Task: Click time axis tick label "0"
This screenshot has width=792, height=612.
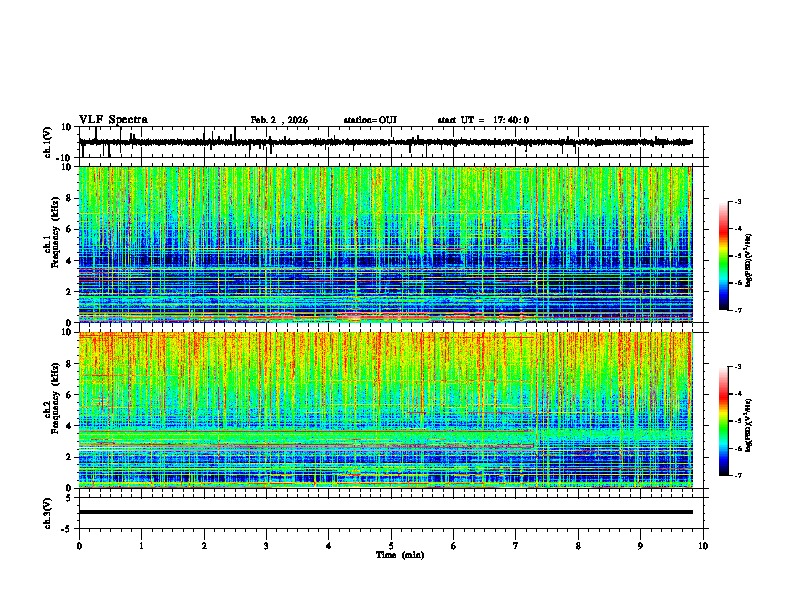Action: click(x=79, y=546)
